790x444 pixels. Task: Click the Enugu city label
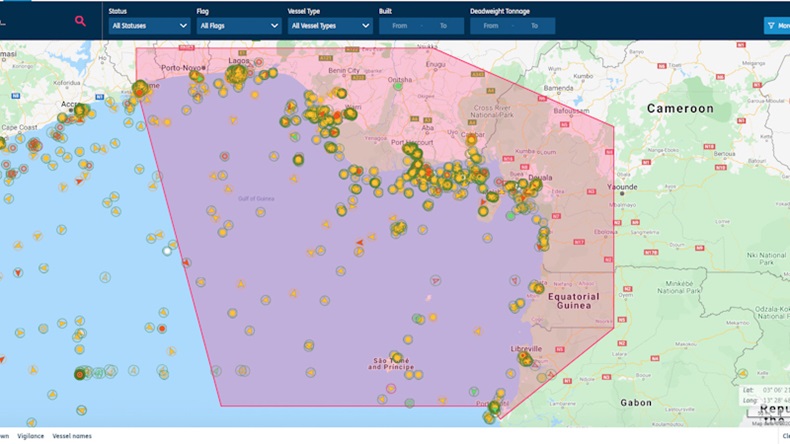click(x=435, y=65)
